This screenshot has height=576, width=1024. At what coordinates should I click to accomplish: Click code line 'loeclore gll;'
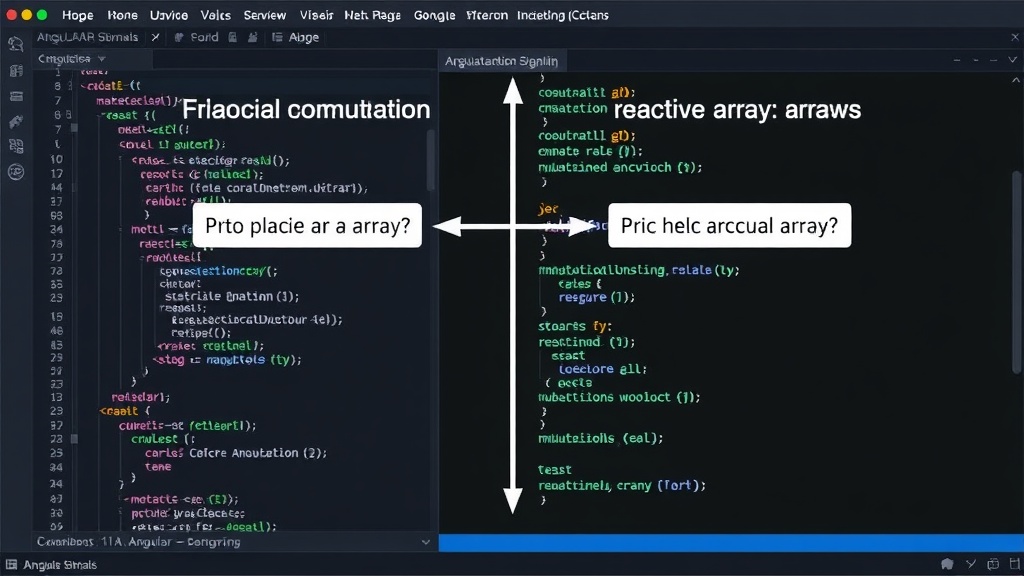603,369
